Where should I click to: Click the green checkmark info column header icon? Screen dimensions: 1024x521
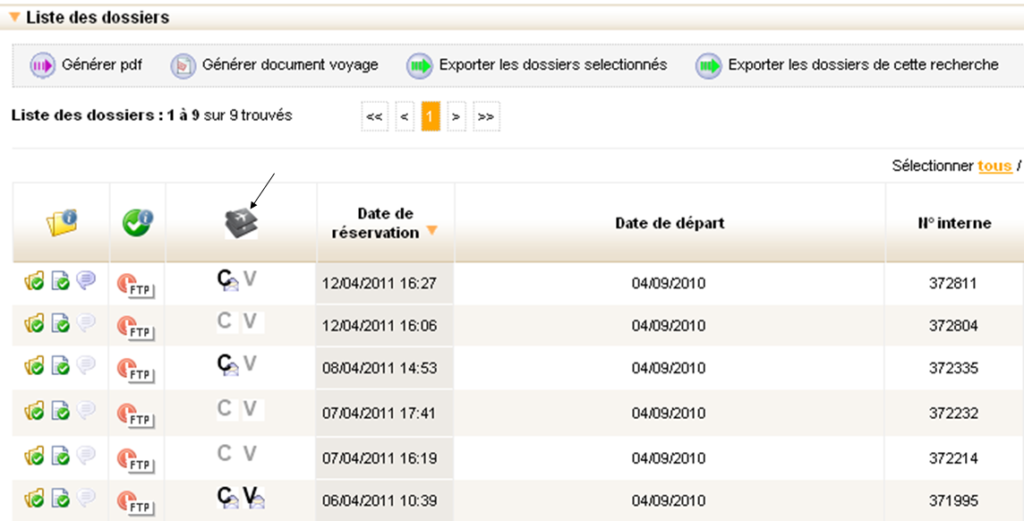pos(138,223)
